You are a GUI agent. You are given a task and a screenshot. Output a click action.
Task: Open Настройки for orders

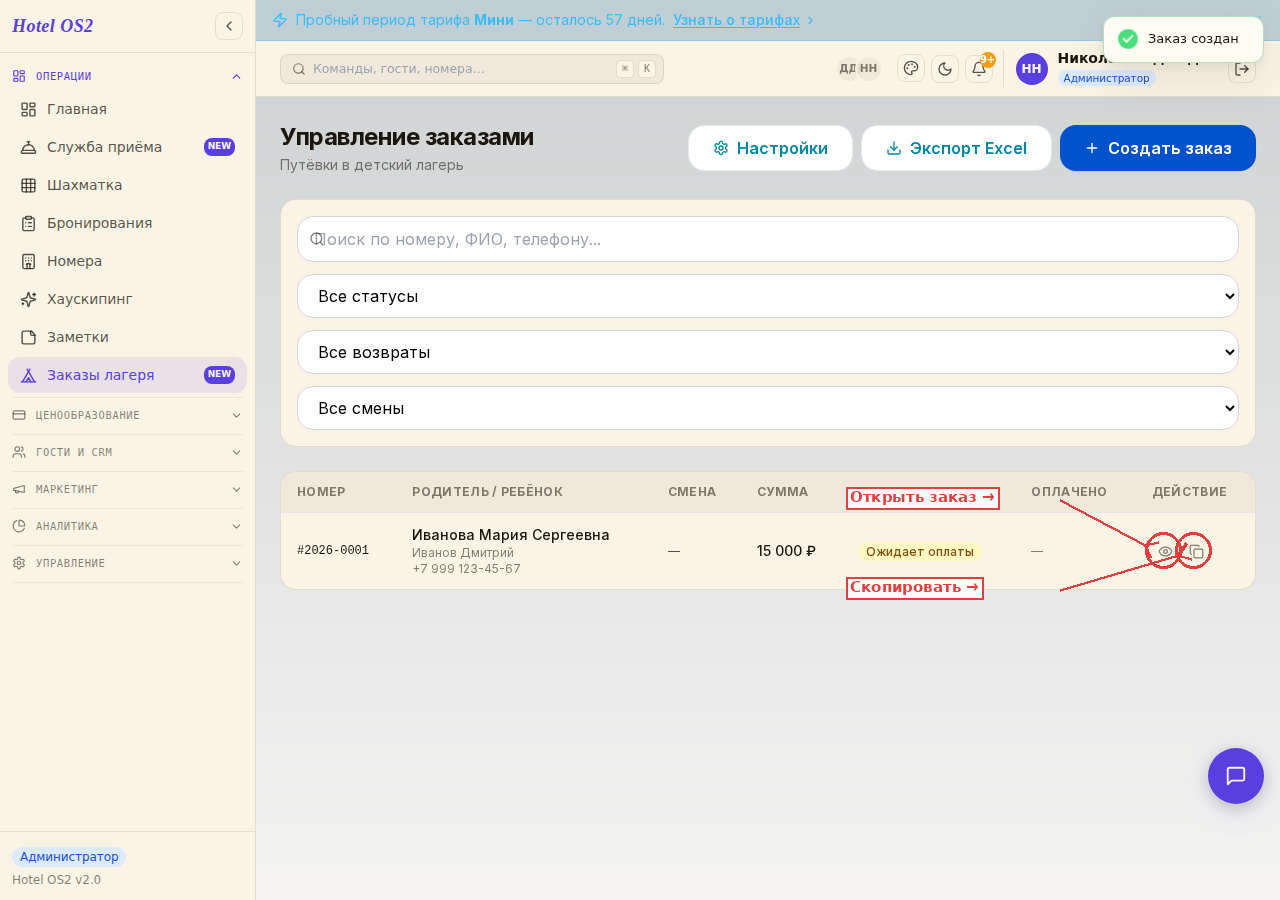click(x=770, y=148)
